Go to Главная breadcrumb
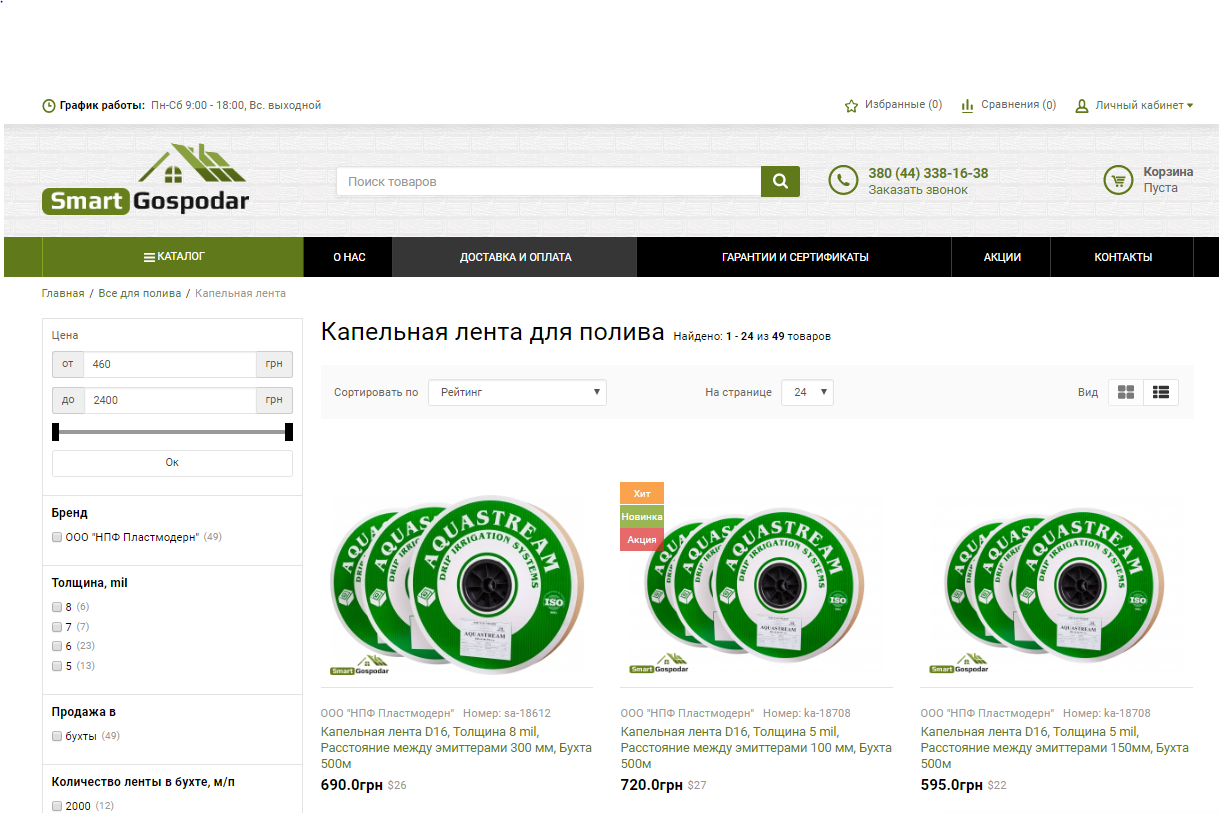The image size is (1219, 813). point(63,293)
